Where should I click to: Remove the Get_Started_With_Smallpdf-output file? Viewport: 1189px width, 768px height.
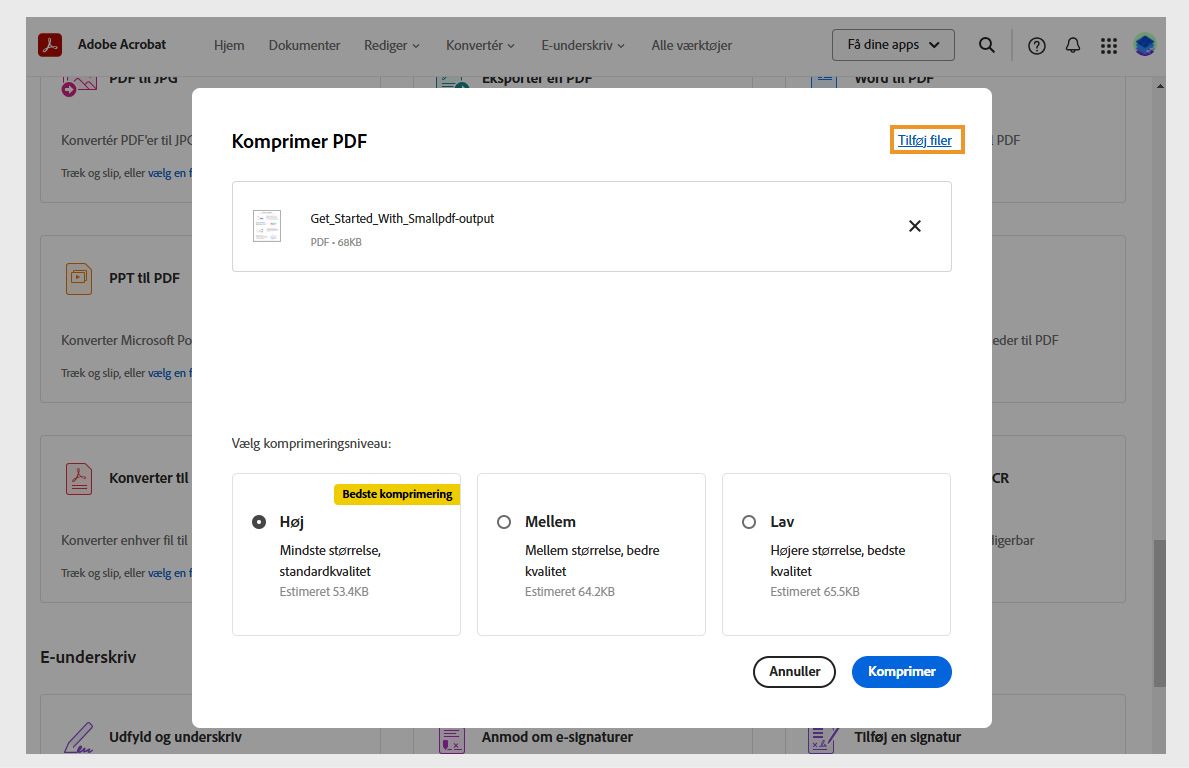click(x=914, y=226)
